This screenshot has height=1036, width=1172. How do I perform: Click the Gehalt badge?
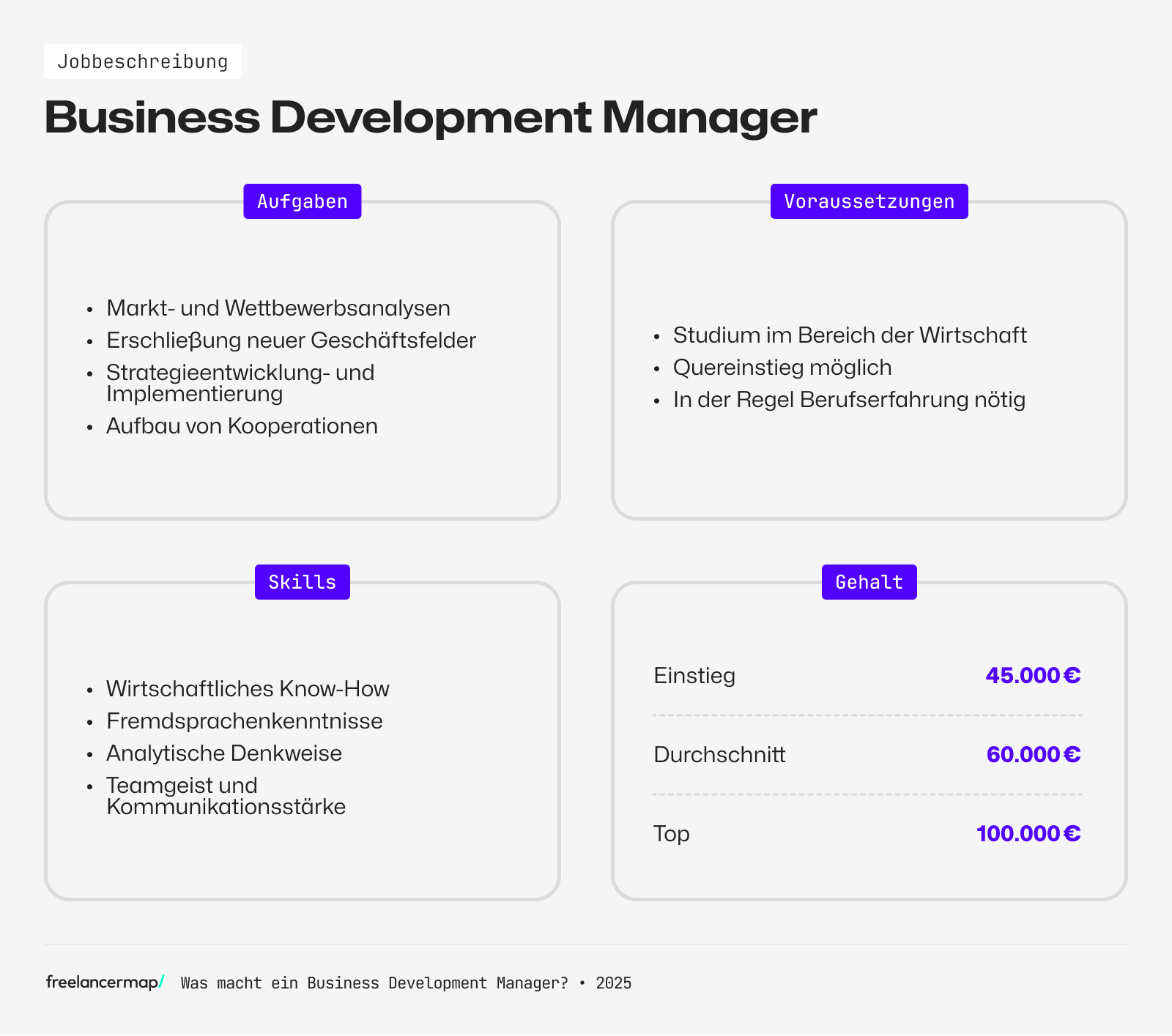click(869, 581)
